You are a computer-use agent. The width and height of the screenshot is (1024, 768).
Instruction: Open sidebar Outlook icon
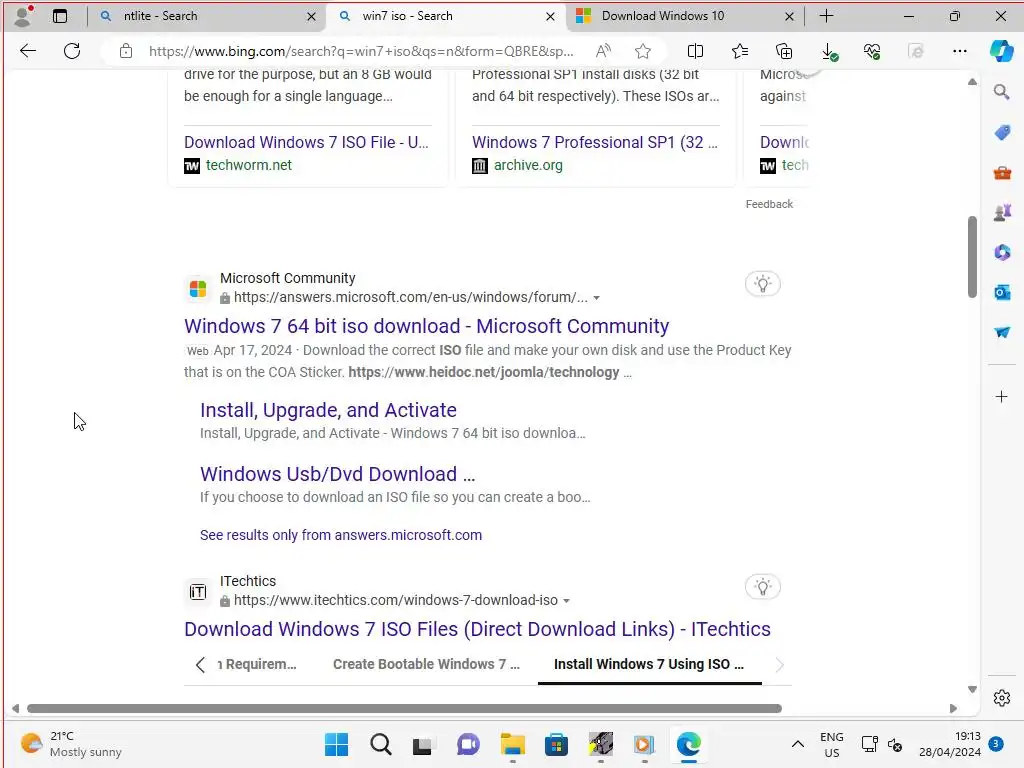tap(1002, 292)
